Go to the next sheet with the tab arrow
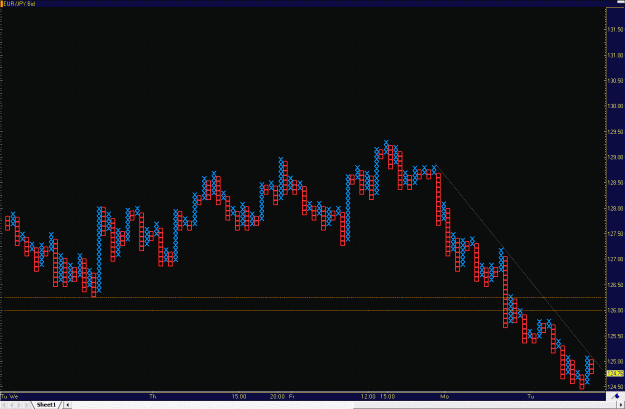Screen dimensions: 625x409 19,405
